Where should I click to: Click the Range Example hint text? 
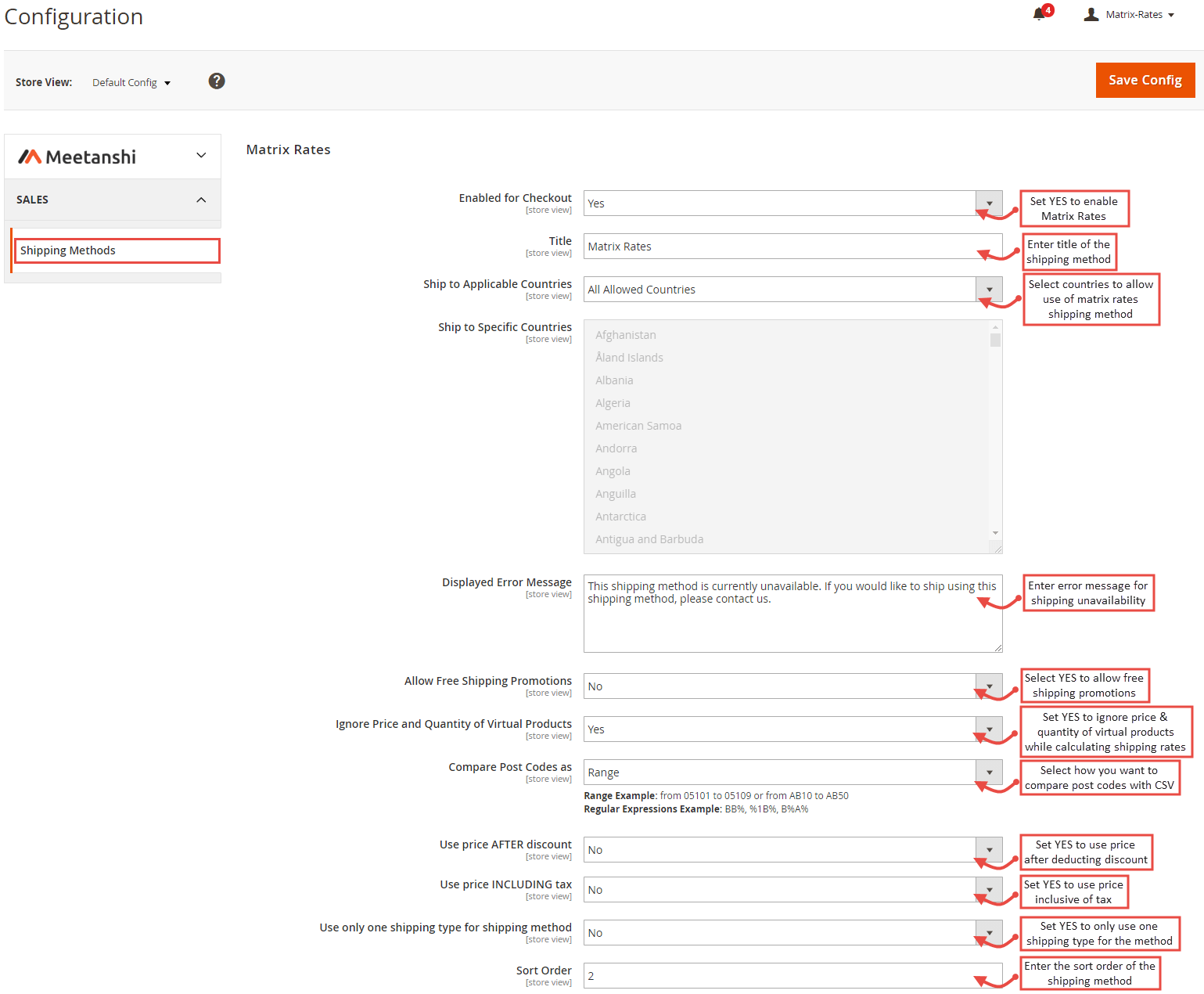click(716, 796)
